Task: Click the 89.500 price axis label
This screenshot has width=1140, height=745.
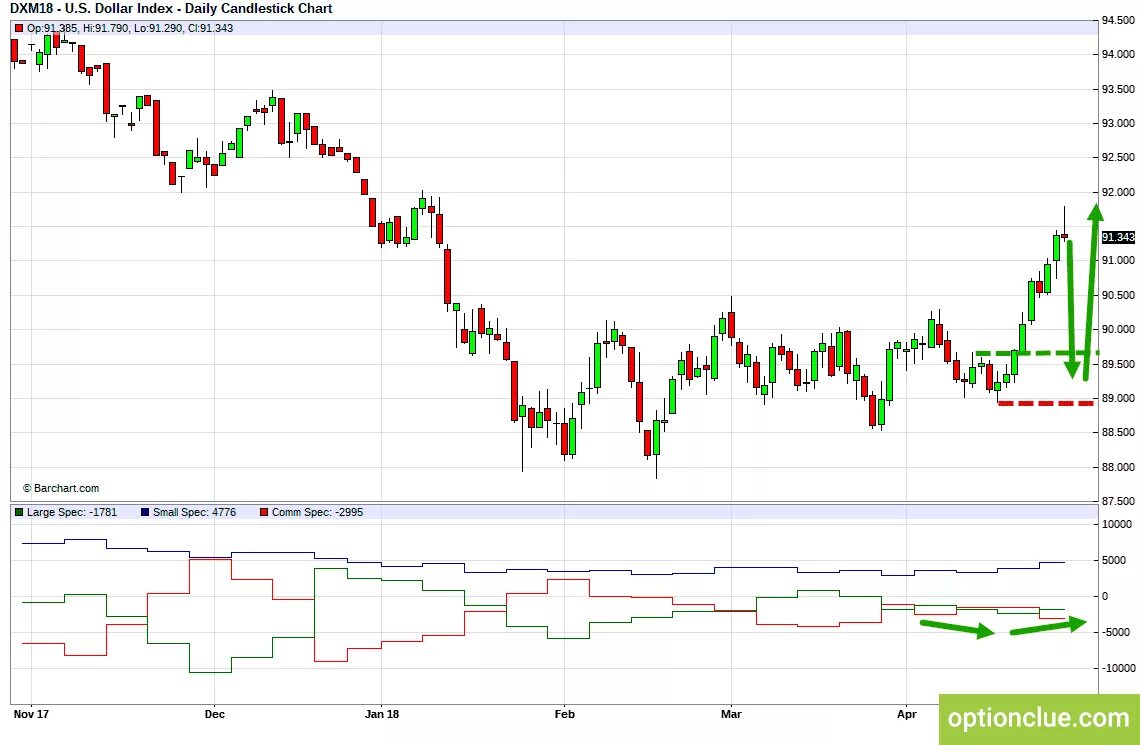Action: click(1117, 364)
